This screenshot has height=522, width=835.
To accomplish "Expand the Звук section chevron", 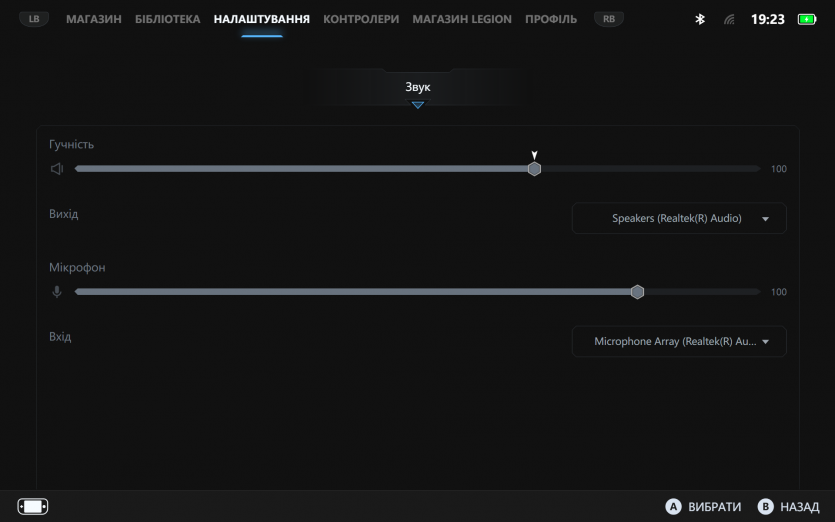I will point(418,105).
